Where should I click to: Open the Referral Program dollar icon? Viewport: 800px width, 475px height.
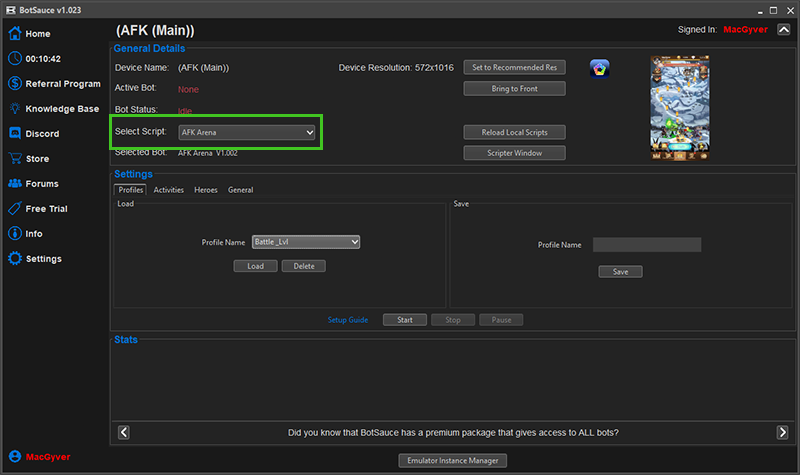15,84
